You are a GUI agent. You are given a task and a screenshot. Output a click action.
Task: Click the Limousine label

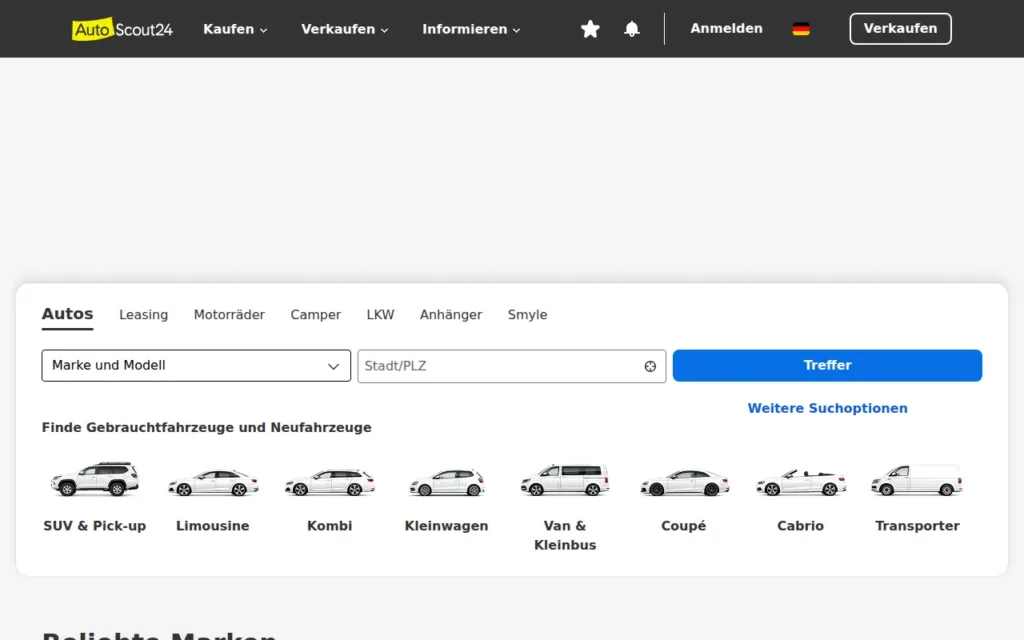[213, 526]
